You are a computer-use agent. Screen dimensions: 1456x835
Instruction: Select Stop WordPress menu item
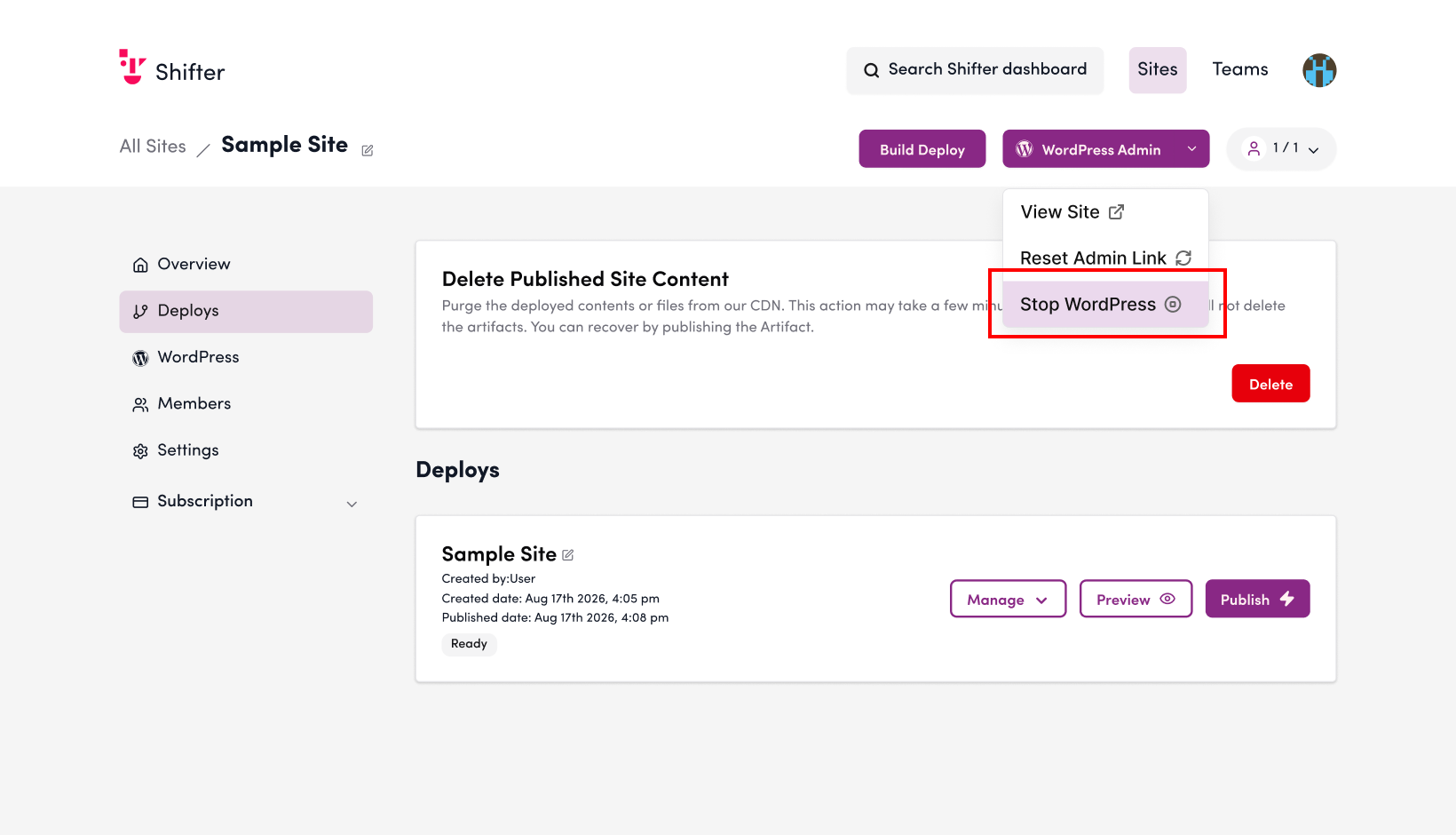click(x=1105, y=304)
